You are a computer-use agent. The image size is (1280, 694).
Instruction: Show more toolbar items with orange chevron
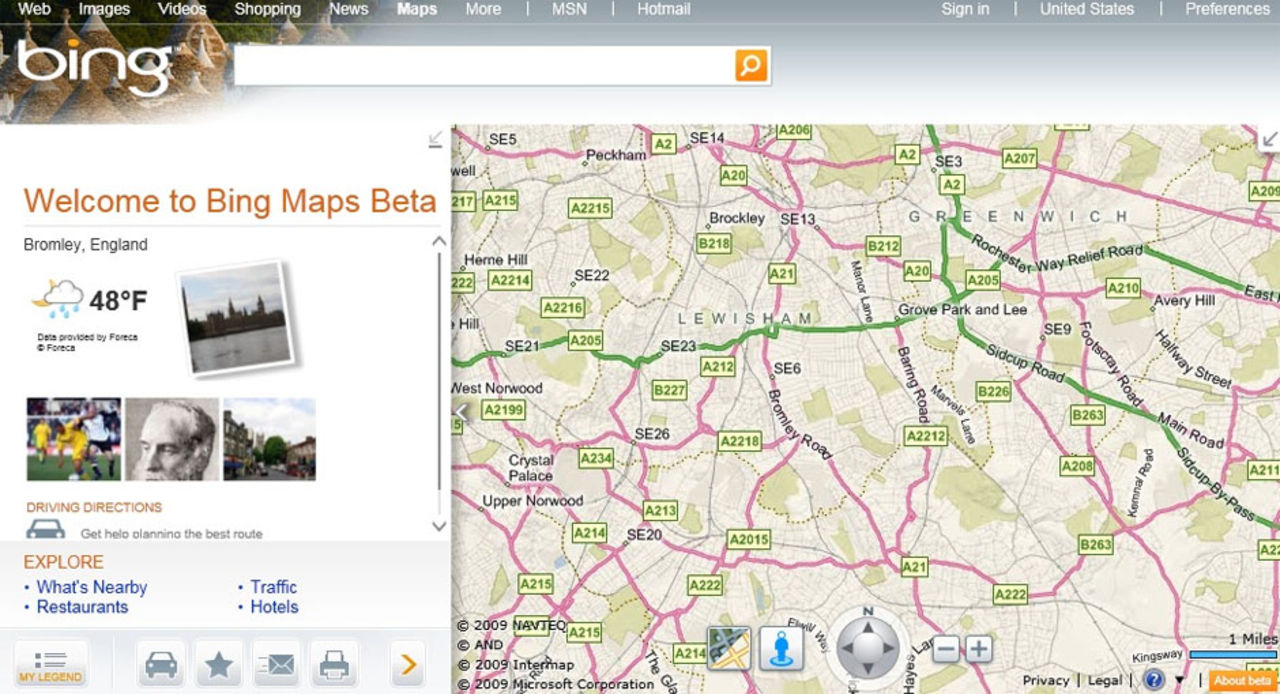[x=407, y=665]
